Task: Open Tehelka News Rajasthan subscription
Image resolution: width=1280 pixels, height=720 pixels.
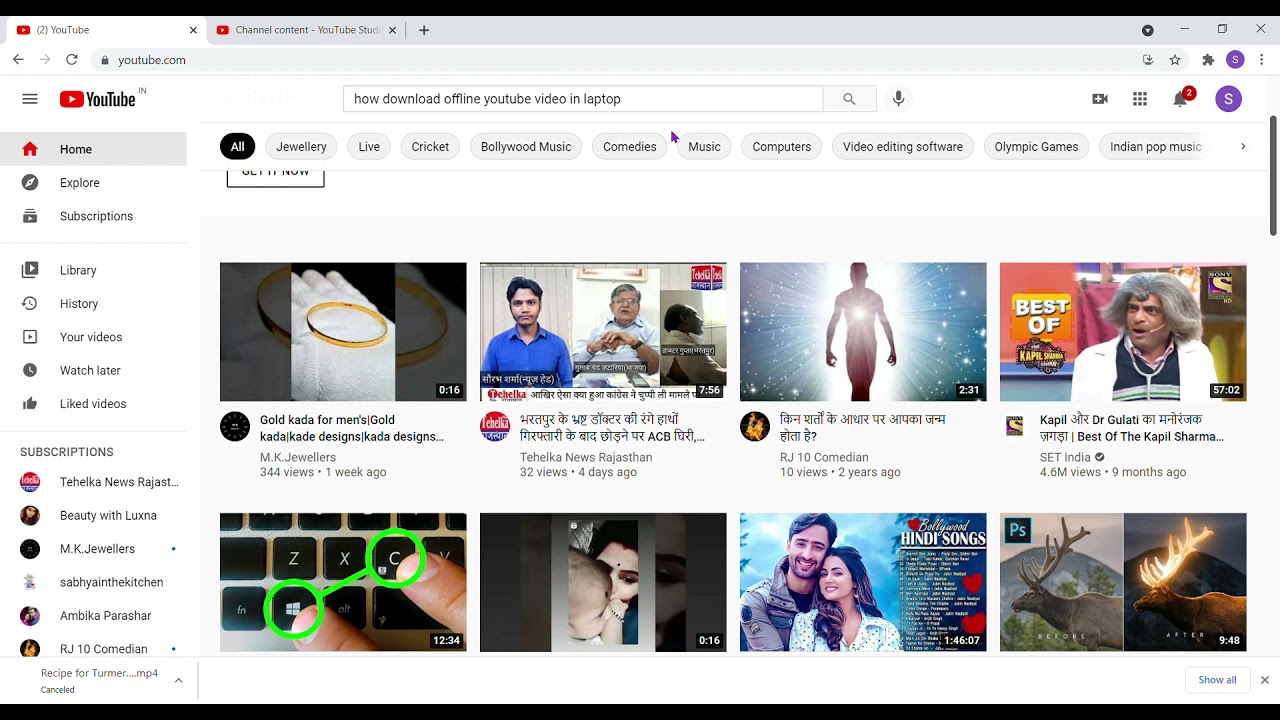Action: [93, 482]
